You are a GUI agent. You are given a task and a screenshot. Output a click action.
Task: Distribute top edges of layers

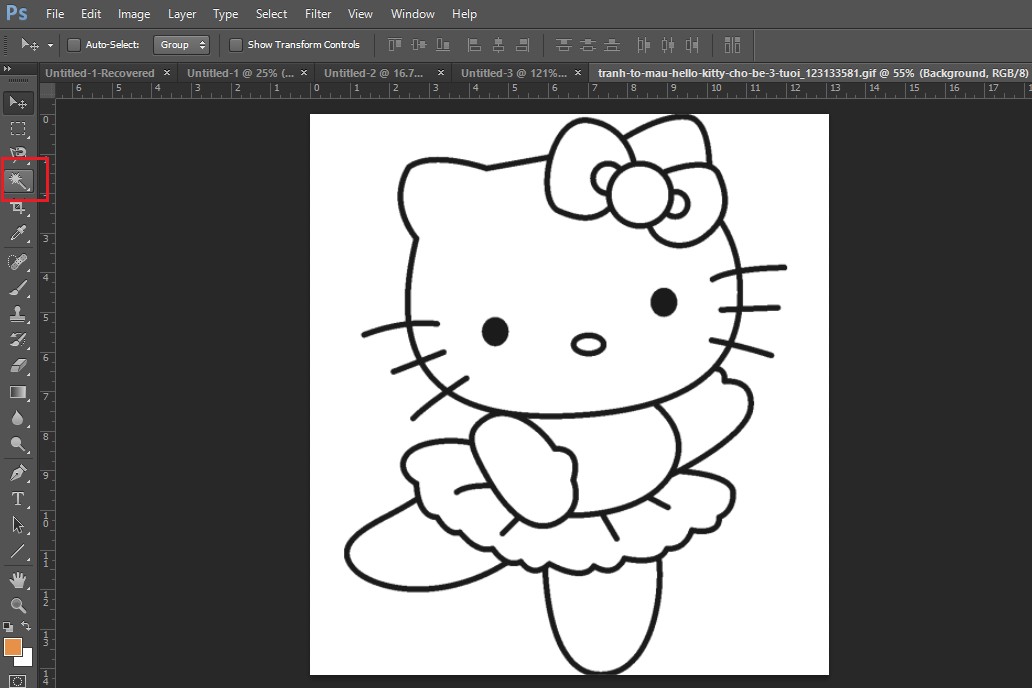click(563, 45)
